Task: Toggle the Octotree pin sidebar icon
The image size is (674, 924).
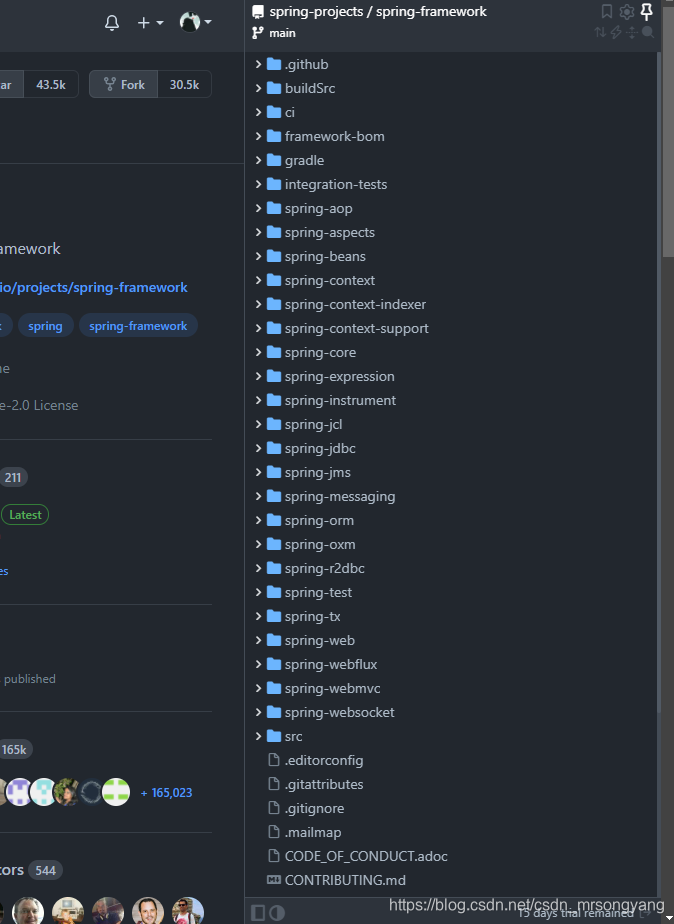Action: pyautogui.click(x=647, y=11)
